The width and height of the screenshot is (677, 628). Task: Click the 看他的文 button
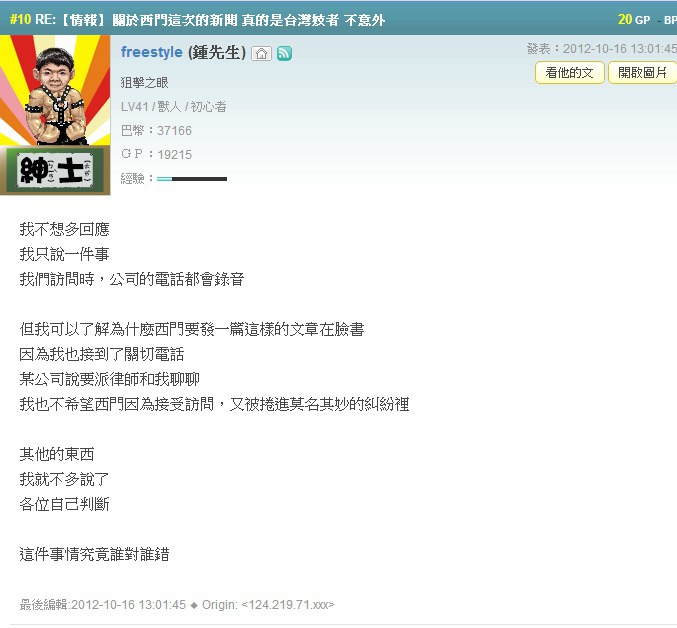(569, 73)
